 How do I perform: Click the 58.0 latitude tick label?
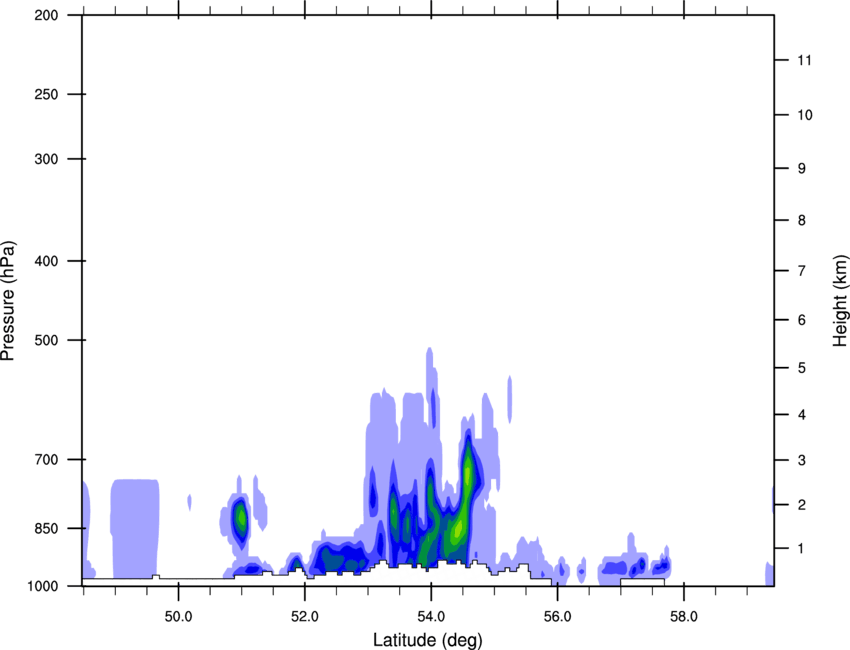[x=684, y=617]
